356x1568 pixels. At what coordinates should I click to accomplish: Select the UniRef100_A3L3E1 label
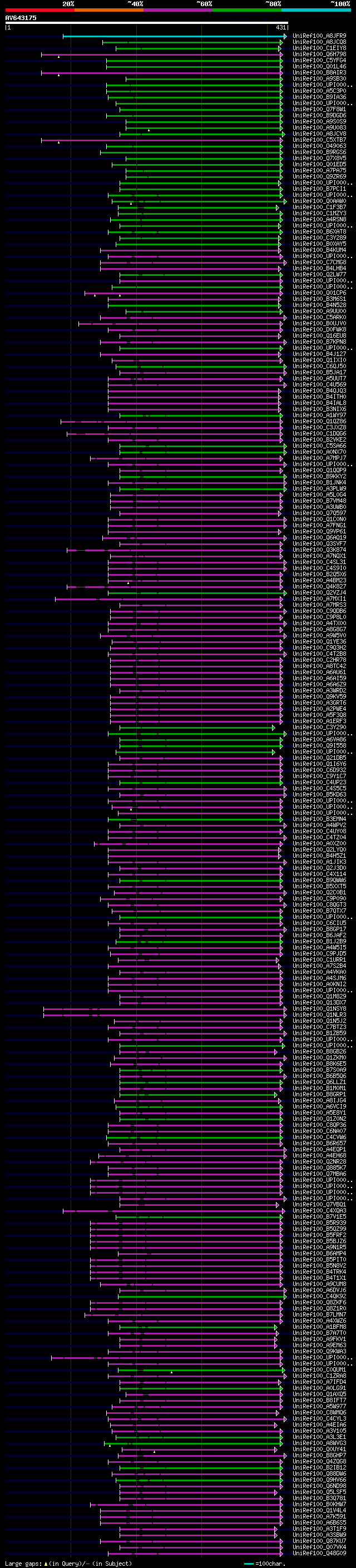pos(319,1437)
